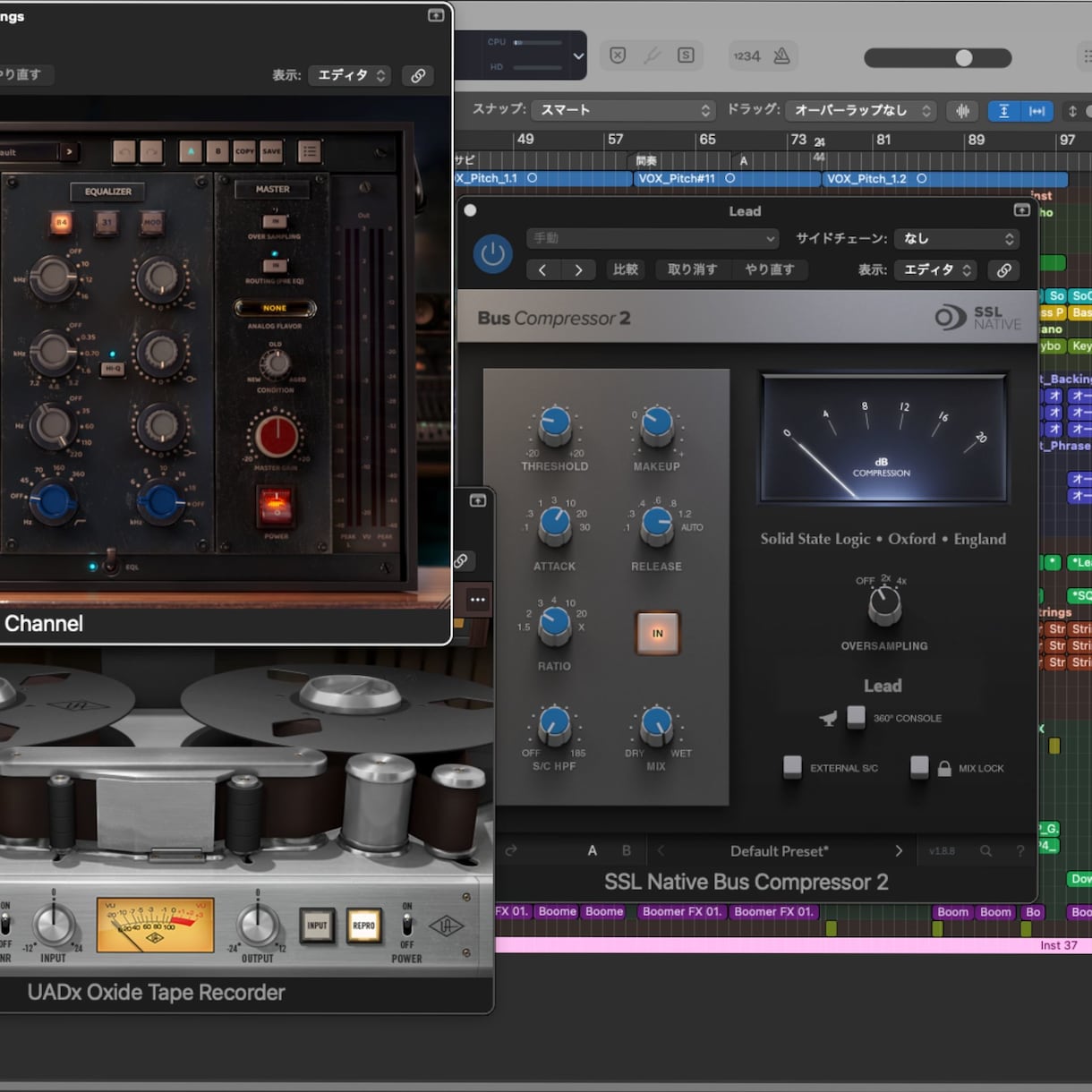Enable the 84 equalizer mode button
This screenshot has height=1092, width=1092.
pos(61,222)
